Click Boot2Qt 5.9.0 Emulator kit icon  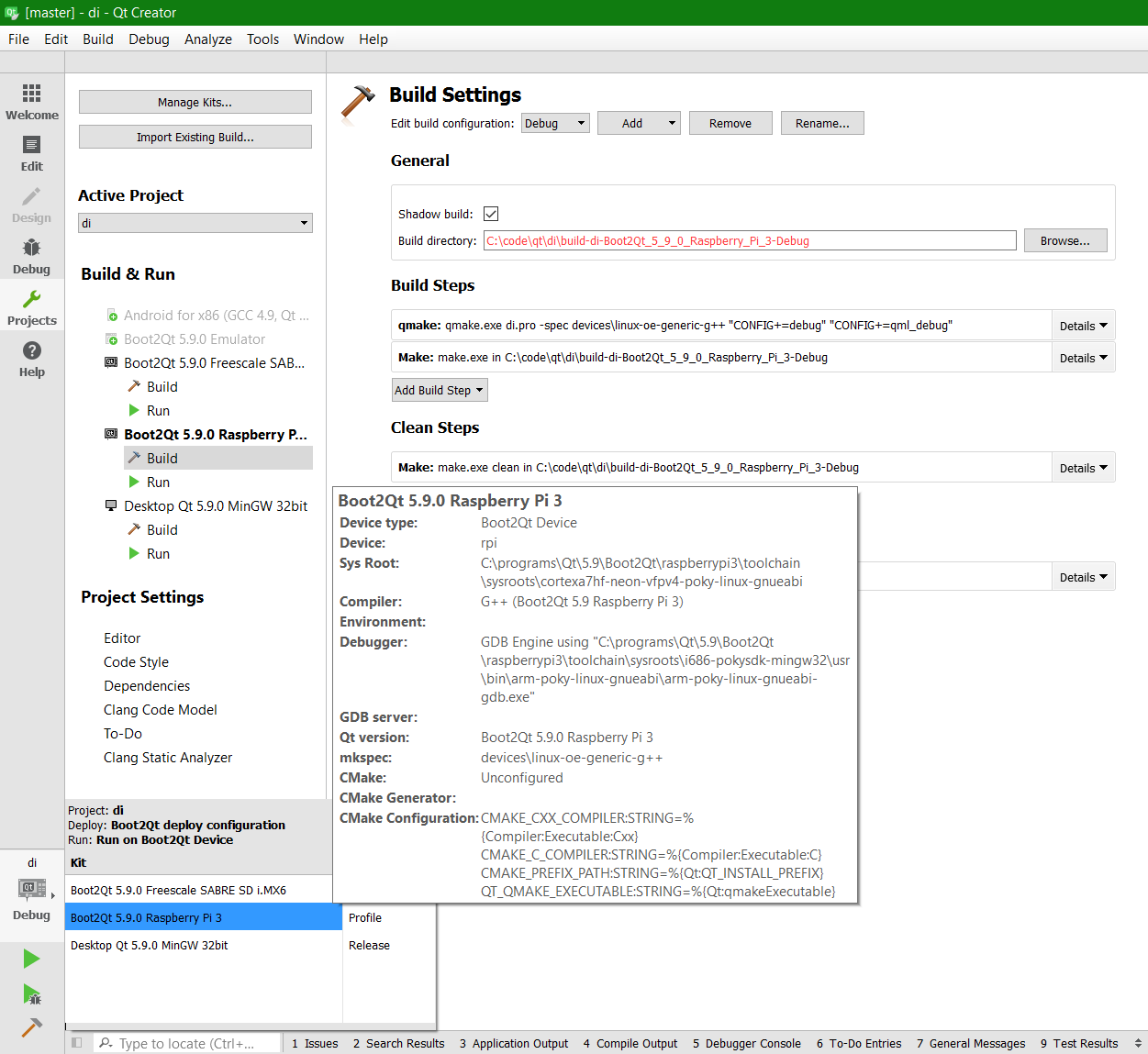pyautogui.click(x=112, y=339)
